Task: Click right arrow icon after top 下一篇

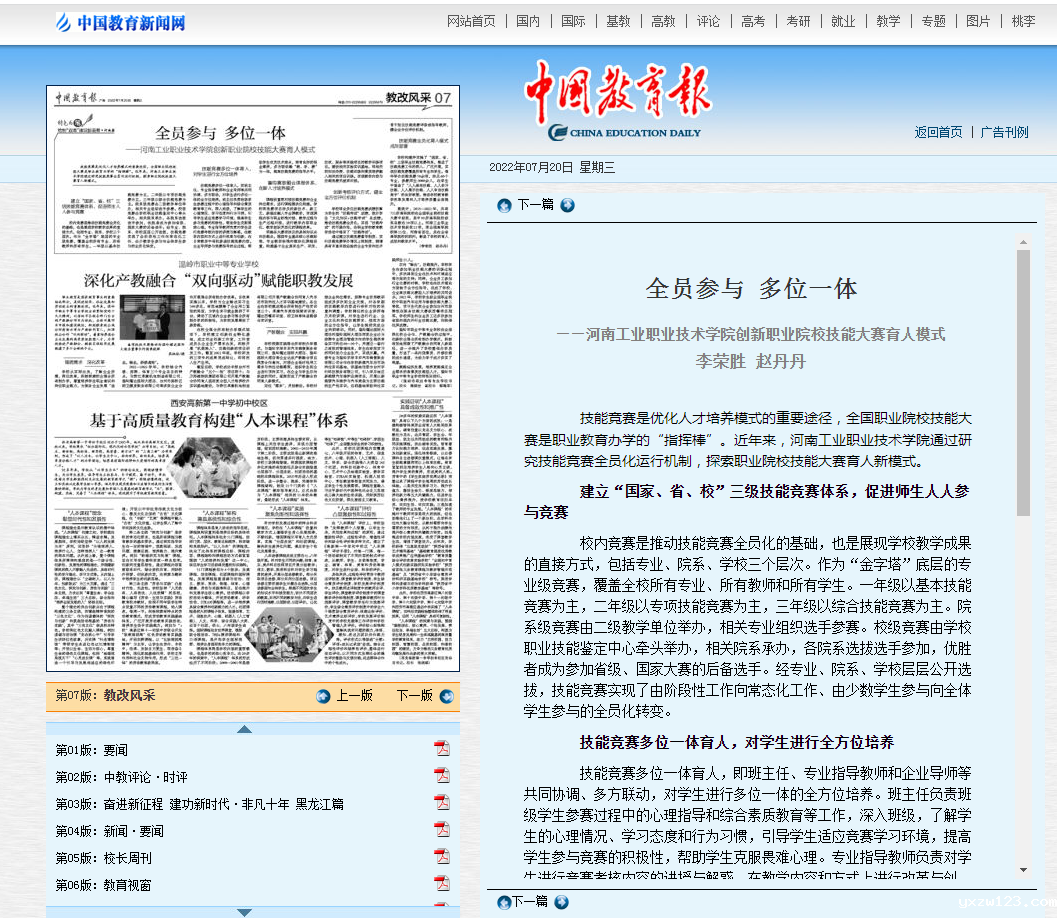Action: pos(567,205)
